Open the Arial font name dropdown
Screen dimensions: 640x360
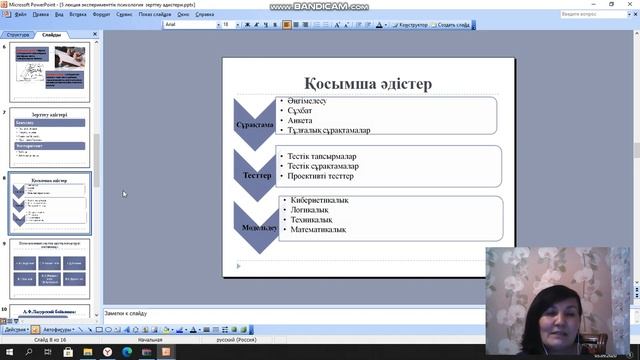[x=219, y=25]
